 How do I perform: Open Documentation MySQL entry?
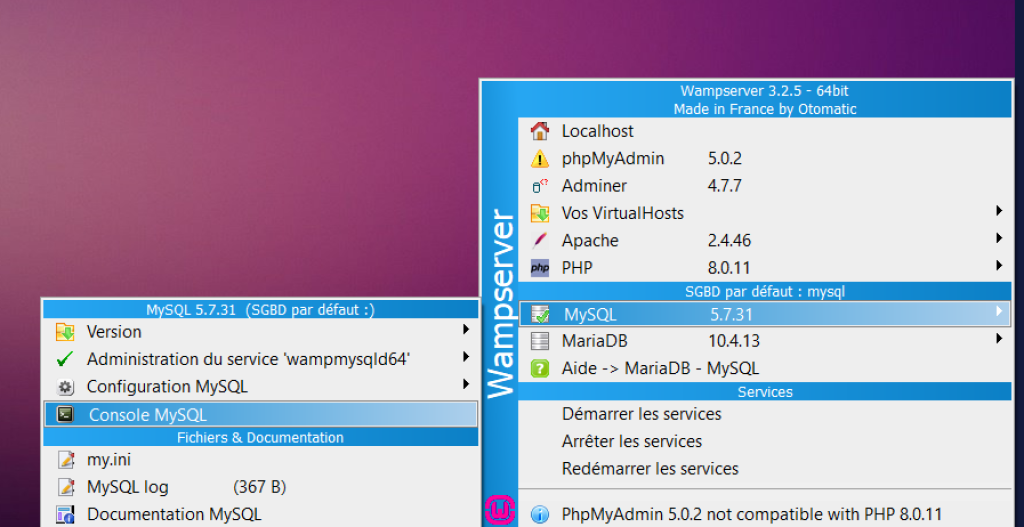(x=173, y=514)
